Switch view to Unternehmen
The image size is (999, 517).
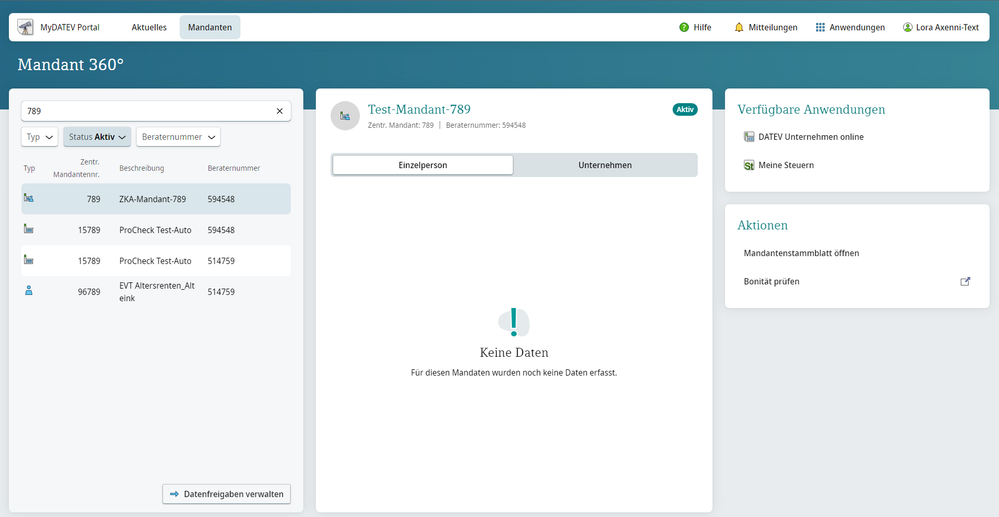pos(605,165)
